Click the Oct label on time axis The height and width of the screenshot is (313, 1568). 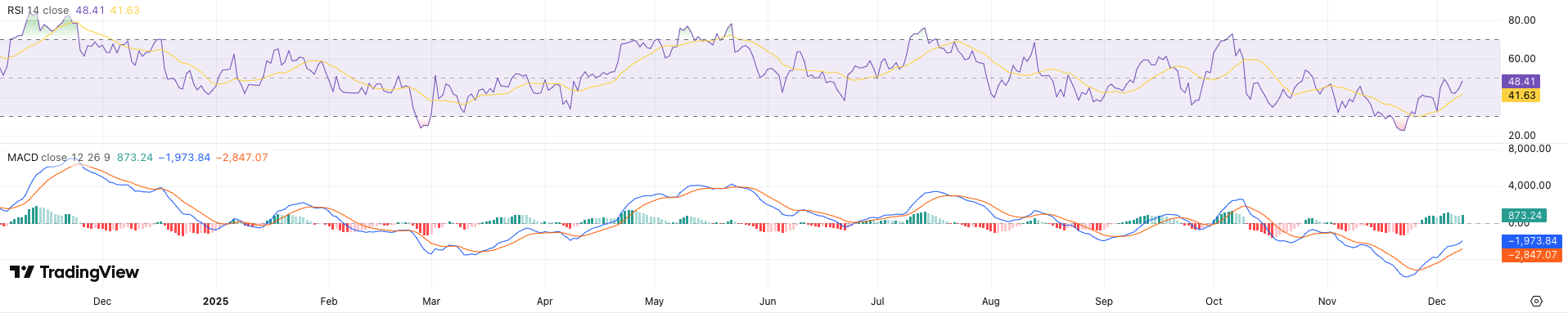pyautogui.click(x=1214, y=302)
